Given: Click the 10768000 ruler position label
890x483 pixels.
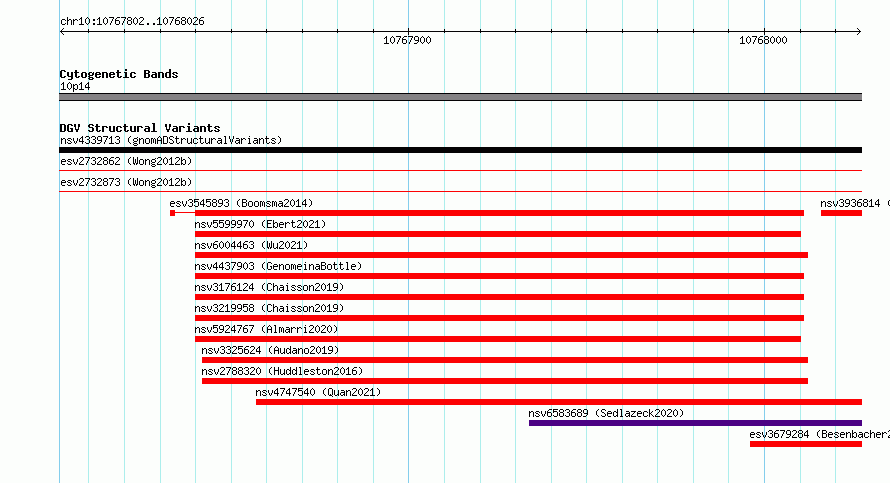Looking at the screenshot, I should [763, 40].
